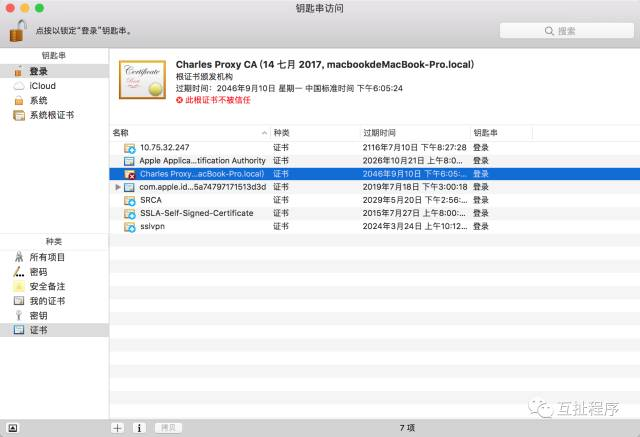Show 密钥 category
Viewport: 640px width, 437px height.
click(54, 315)
